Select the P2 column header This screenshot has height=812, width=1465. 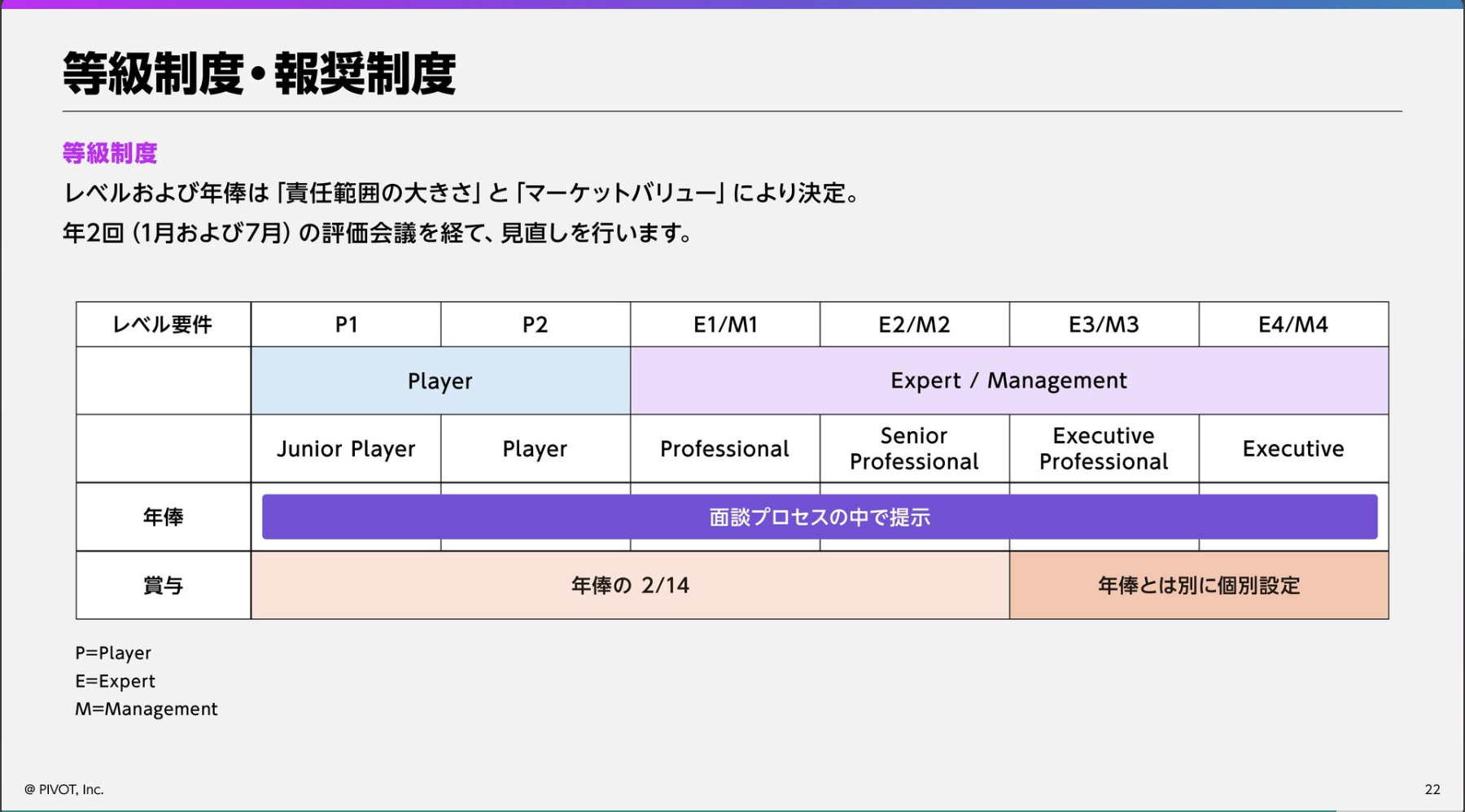click(535, 325)
